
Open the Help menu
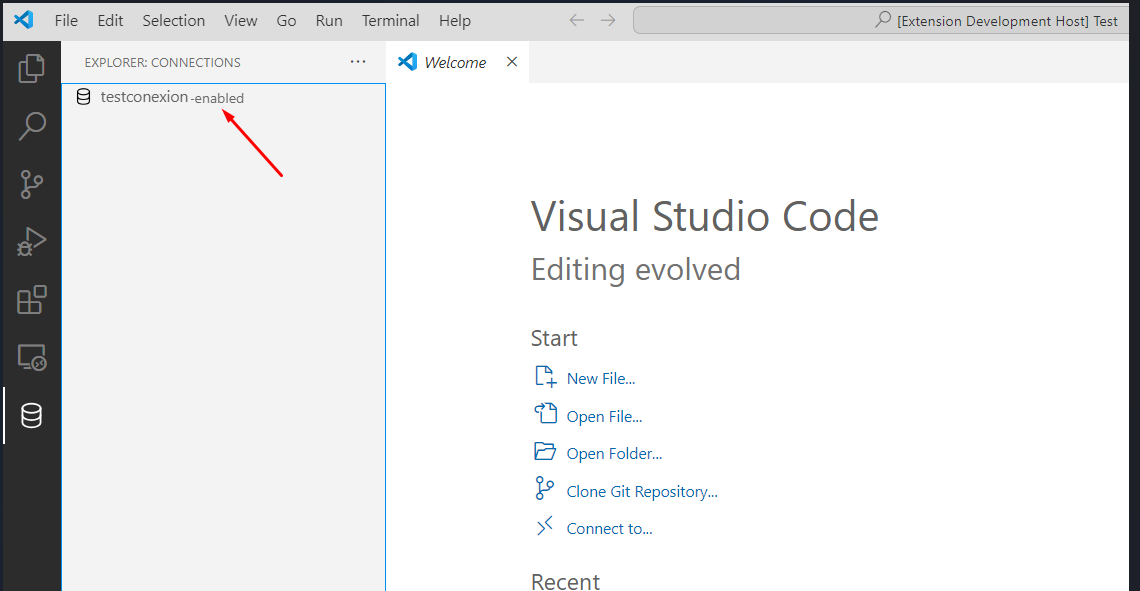click(454, 20)
